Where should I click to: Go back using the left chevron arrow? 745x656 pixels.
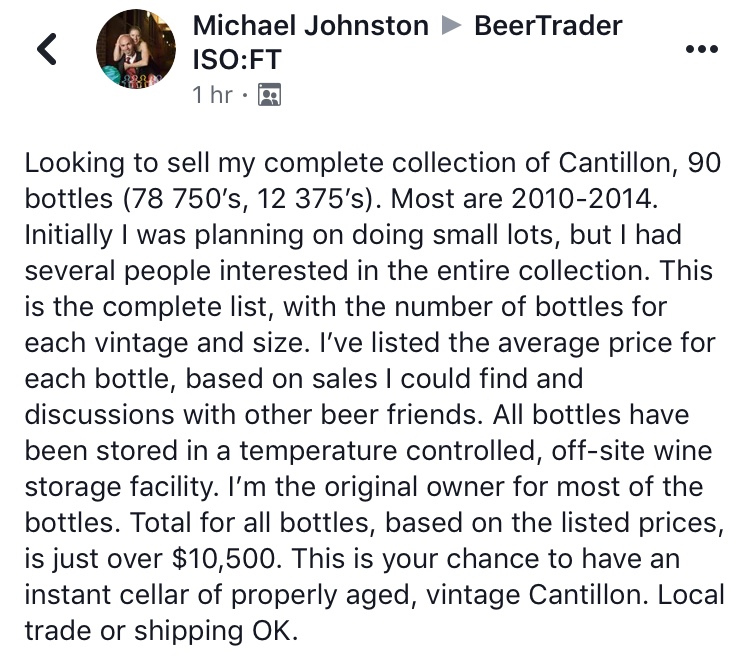[x=47, y=49]
